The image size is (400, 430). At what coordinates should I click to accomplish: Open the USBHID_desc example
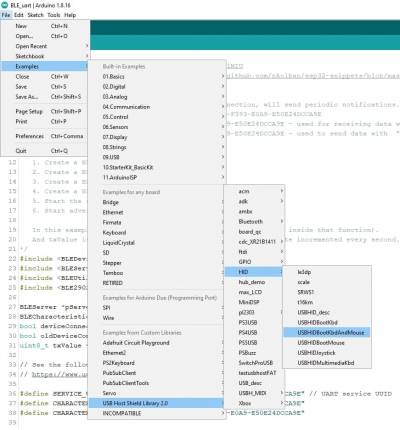(x=327, y=312)
